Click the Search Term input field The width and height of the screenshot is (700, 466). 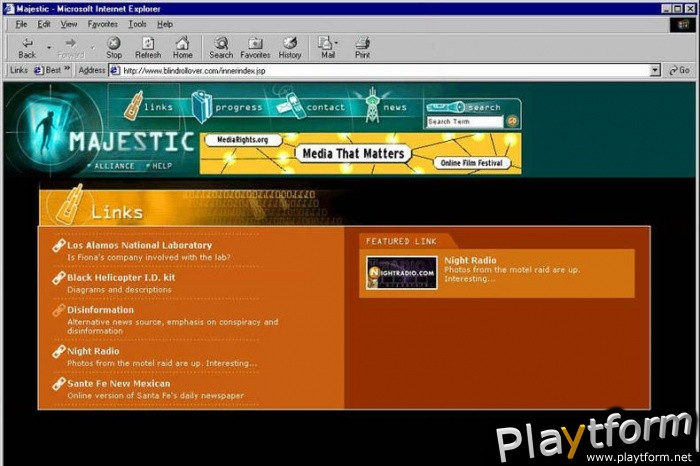465,121
